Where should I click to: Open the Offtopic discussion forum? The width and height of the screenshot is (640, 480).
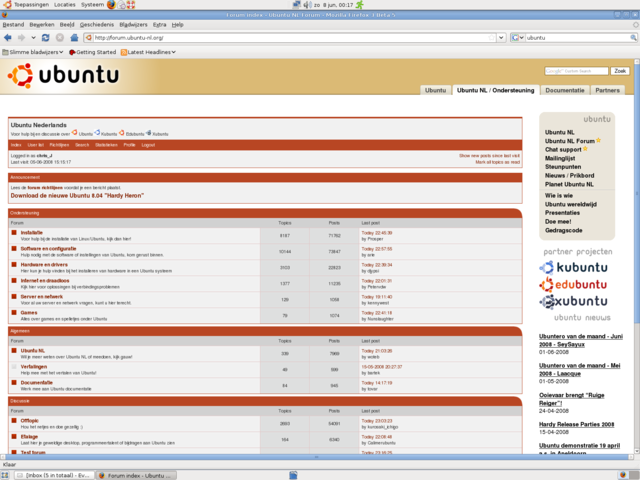coord(29,420)
